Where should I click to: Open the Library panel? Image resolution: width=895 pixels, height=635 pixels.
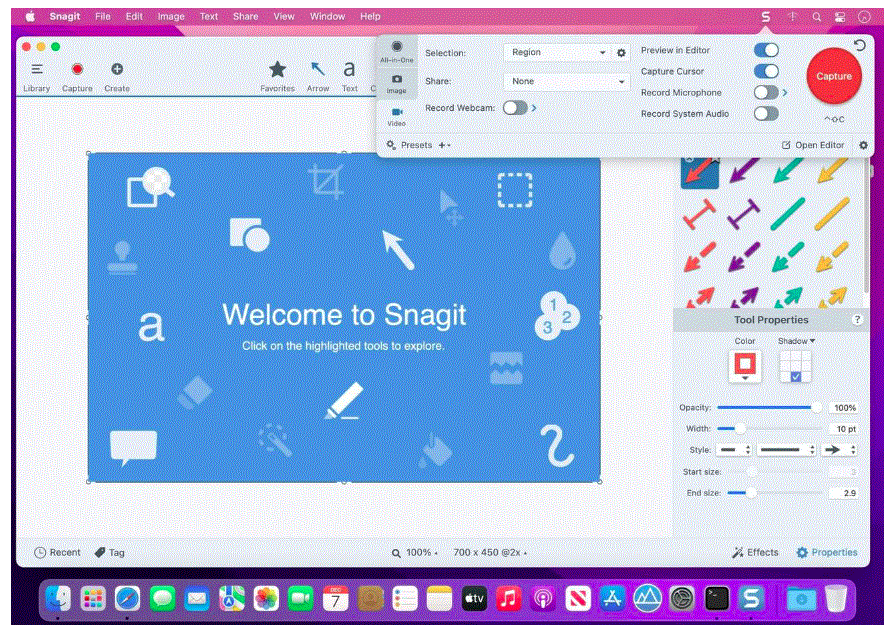(37, 77)
